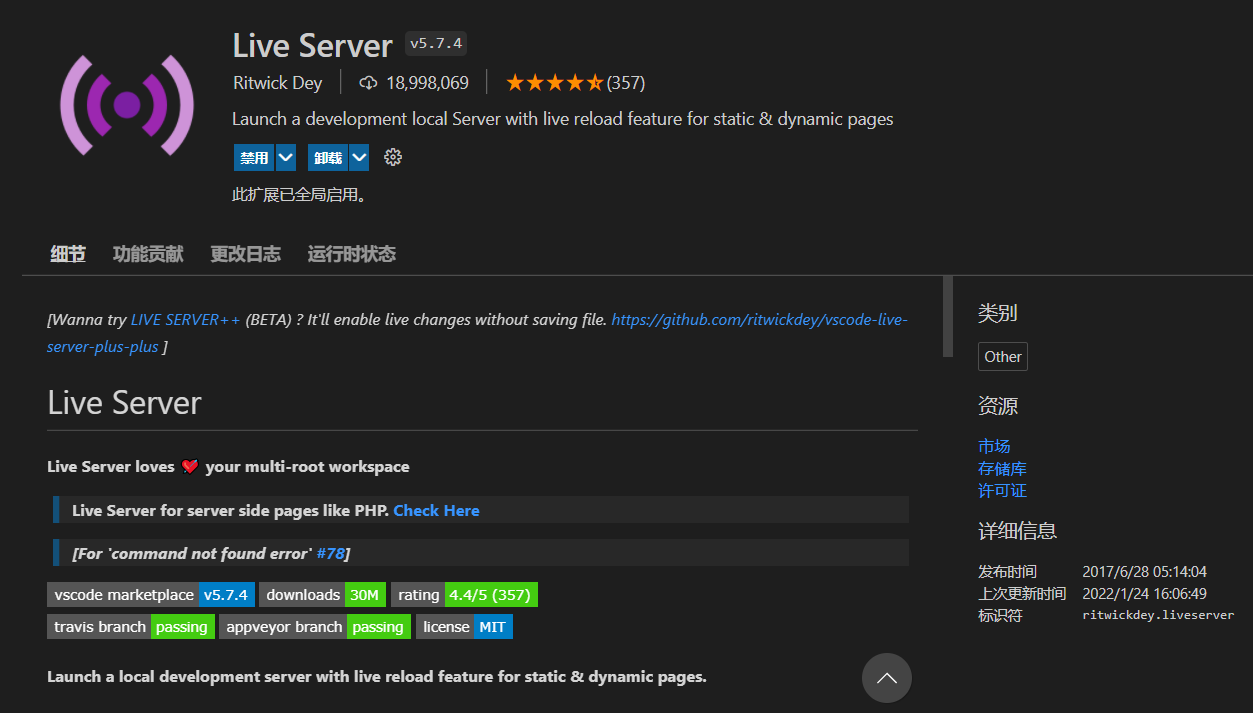This screenshot has height=713, width=1253.
Task: Click the license MIT badge
Action: tap(464, 627)
